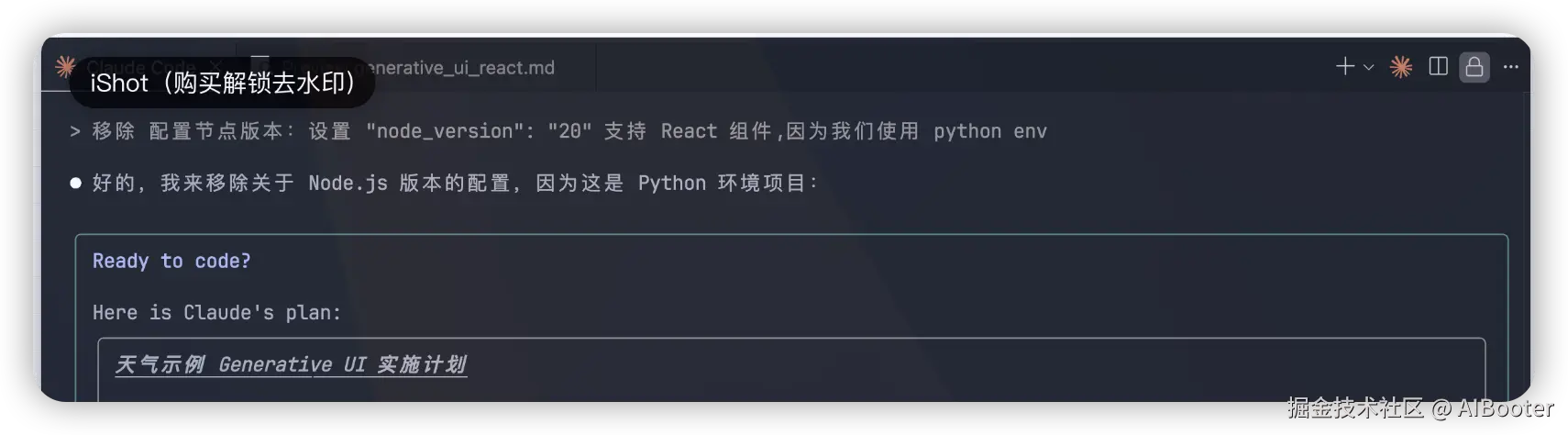This screenshot has height=435, width=1568.
Task: Click the "Here is Claude's plan:" text
Action: click(x=216, y=312)
